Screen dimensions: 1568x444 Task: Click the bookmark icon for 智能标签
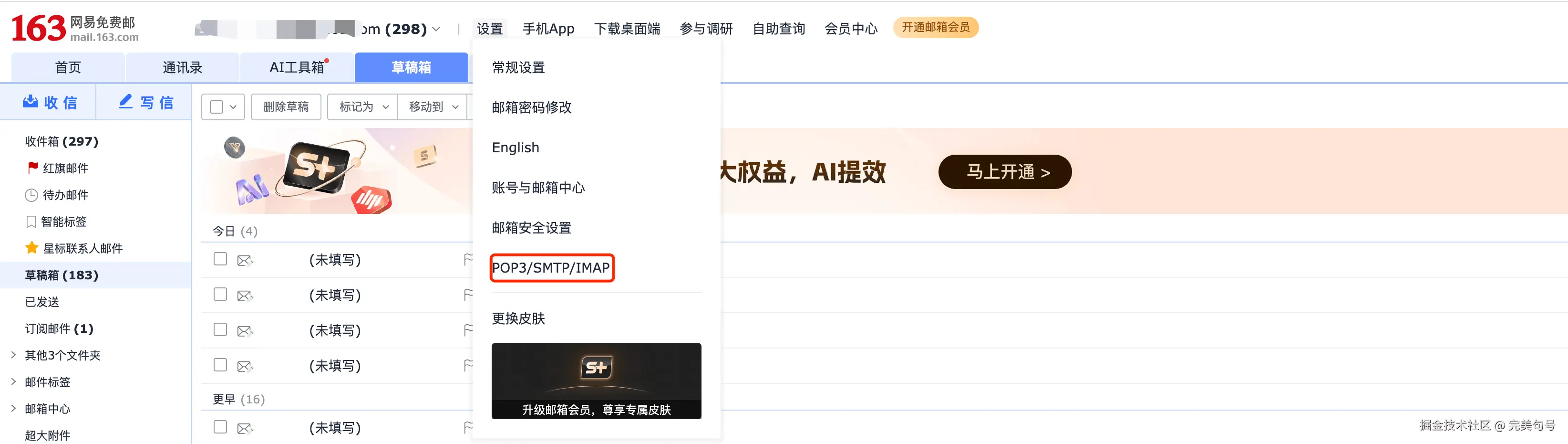pyautogui.click(x=31, y=222)
